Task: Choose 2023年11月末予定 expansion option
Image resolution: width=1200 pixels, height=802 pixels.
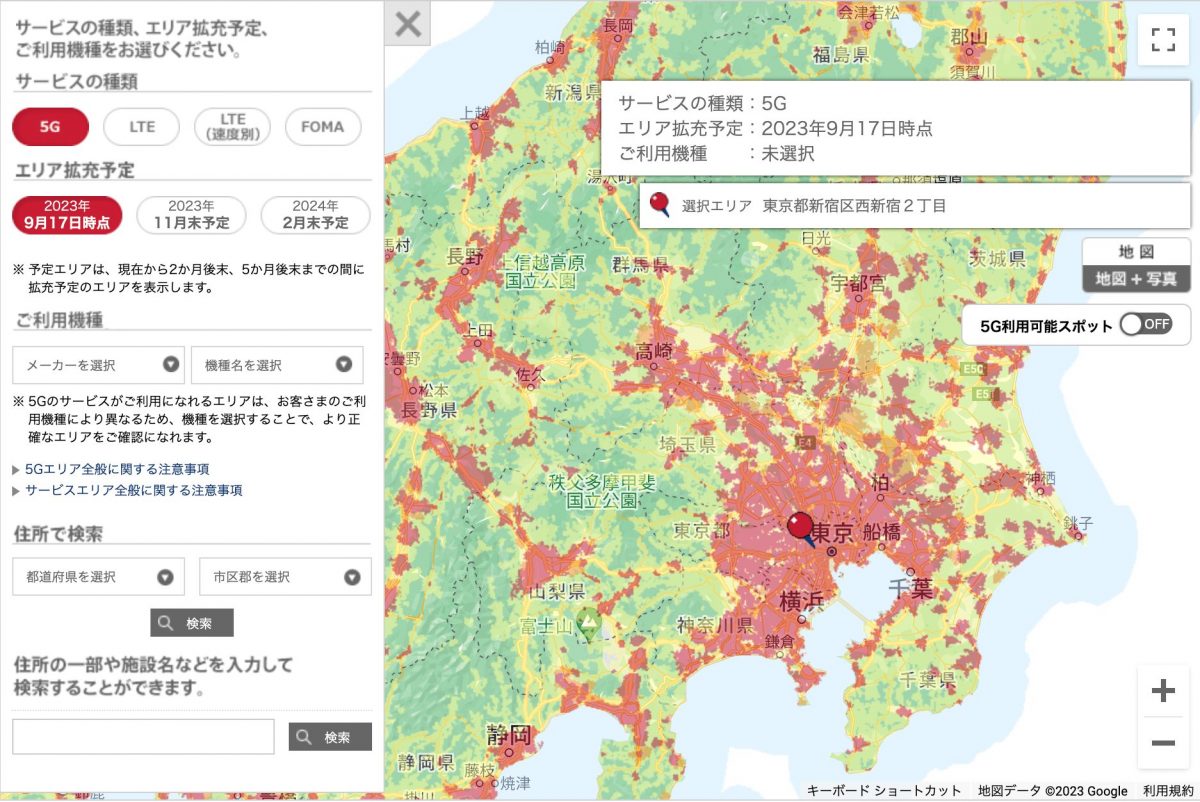Action: tap(191, 215)
